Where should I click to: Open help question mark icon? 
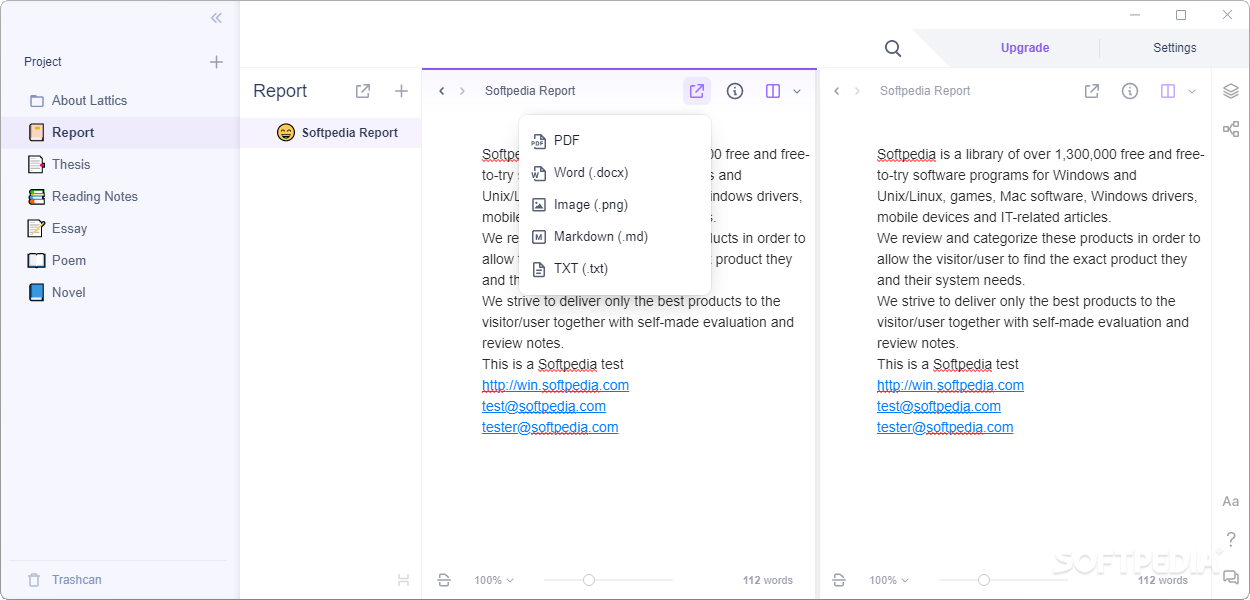pyautogui.click(x=1231, y=539)
